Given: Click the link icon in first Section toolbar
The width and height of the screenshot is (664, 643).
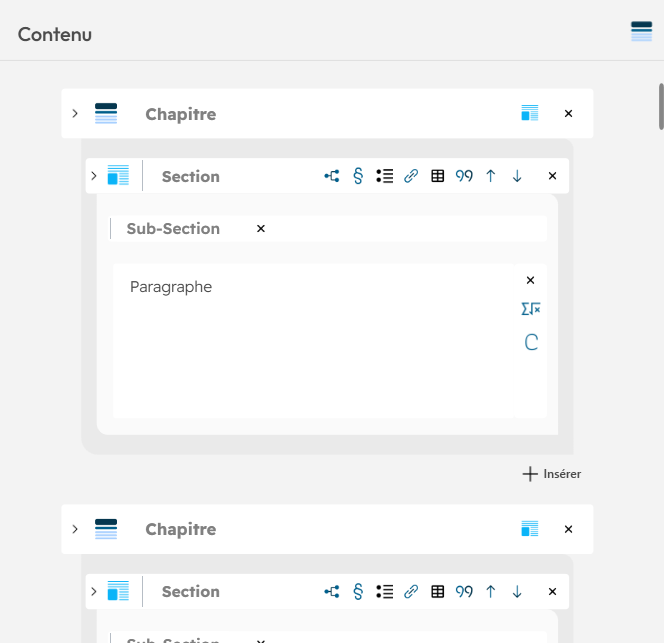Looking at the screenshot, I should click(x=411, y=176).
